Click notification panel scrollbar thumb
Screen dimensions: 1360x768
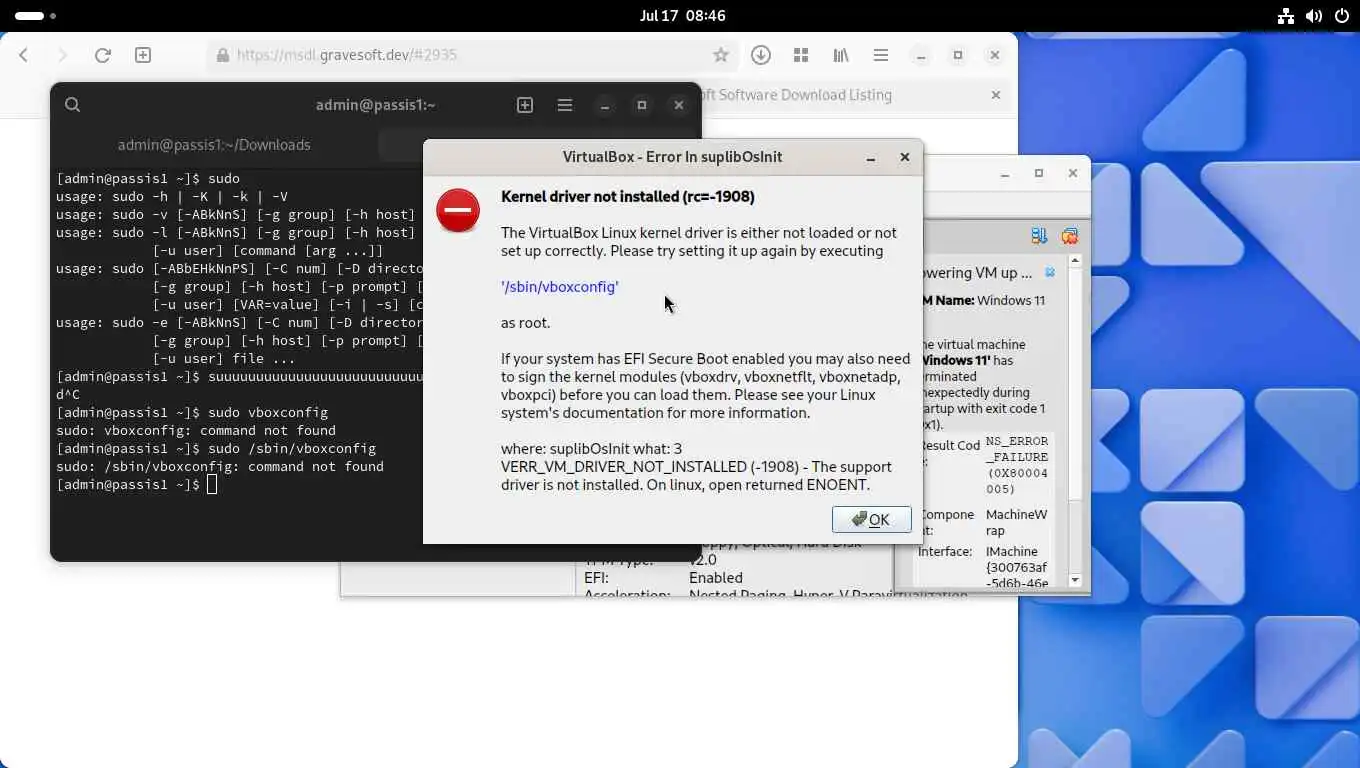[1075, 385]
